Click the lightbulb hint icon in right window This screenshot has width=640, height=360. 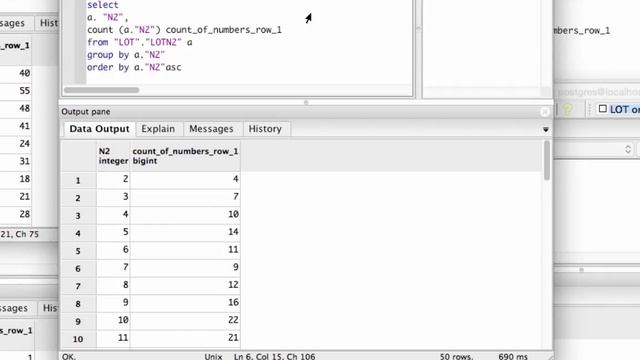tap(568, 109)
